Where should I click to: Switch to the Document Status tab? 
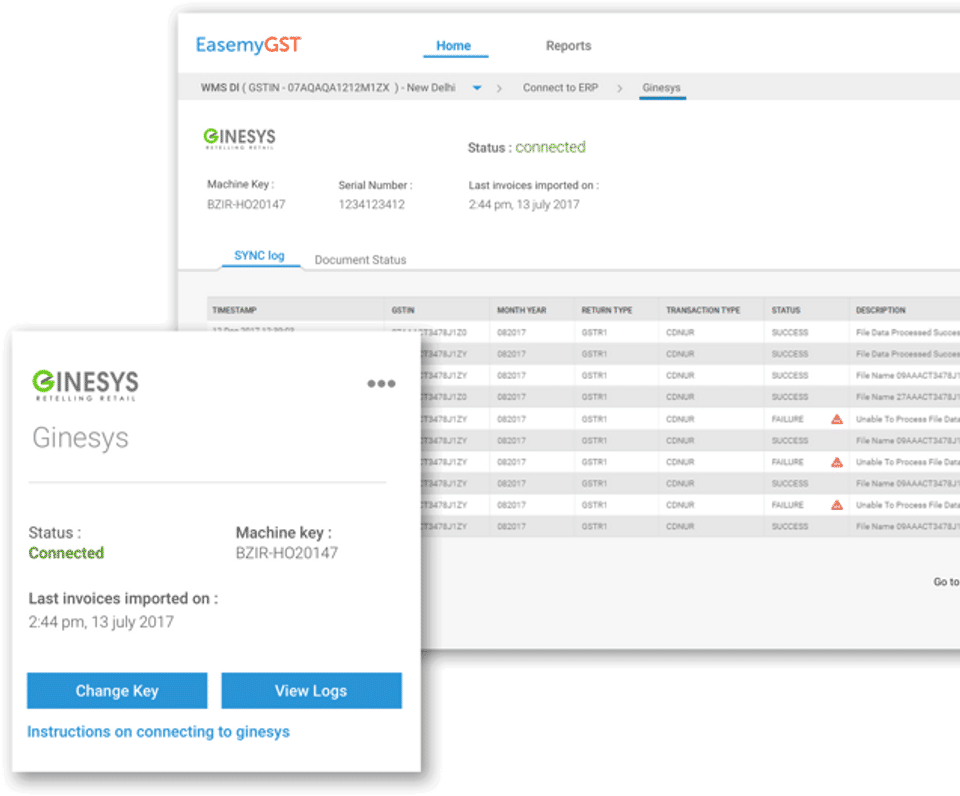coord(361,260)
